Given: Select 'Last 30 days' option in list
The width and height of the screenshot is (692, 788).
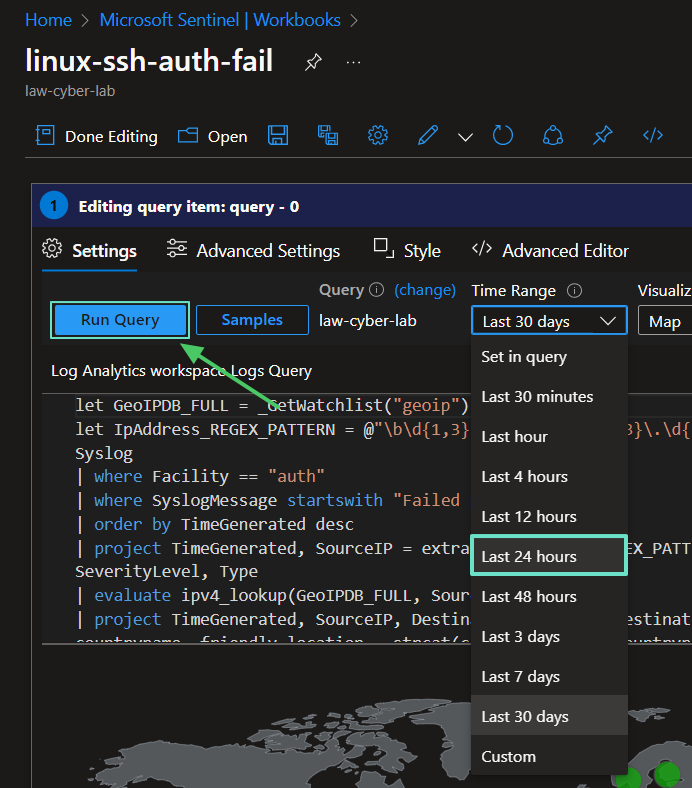Looking at the screenshot, I should pos(549,716).
